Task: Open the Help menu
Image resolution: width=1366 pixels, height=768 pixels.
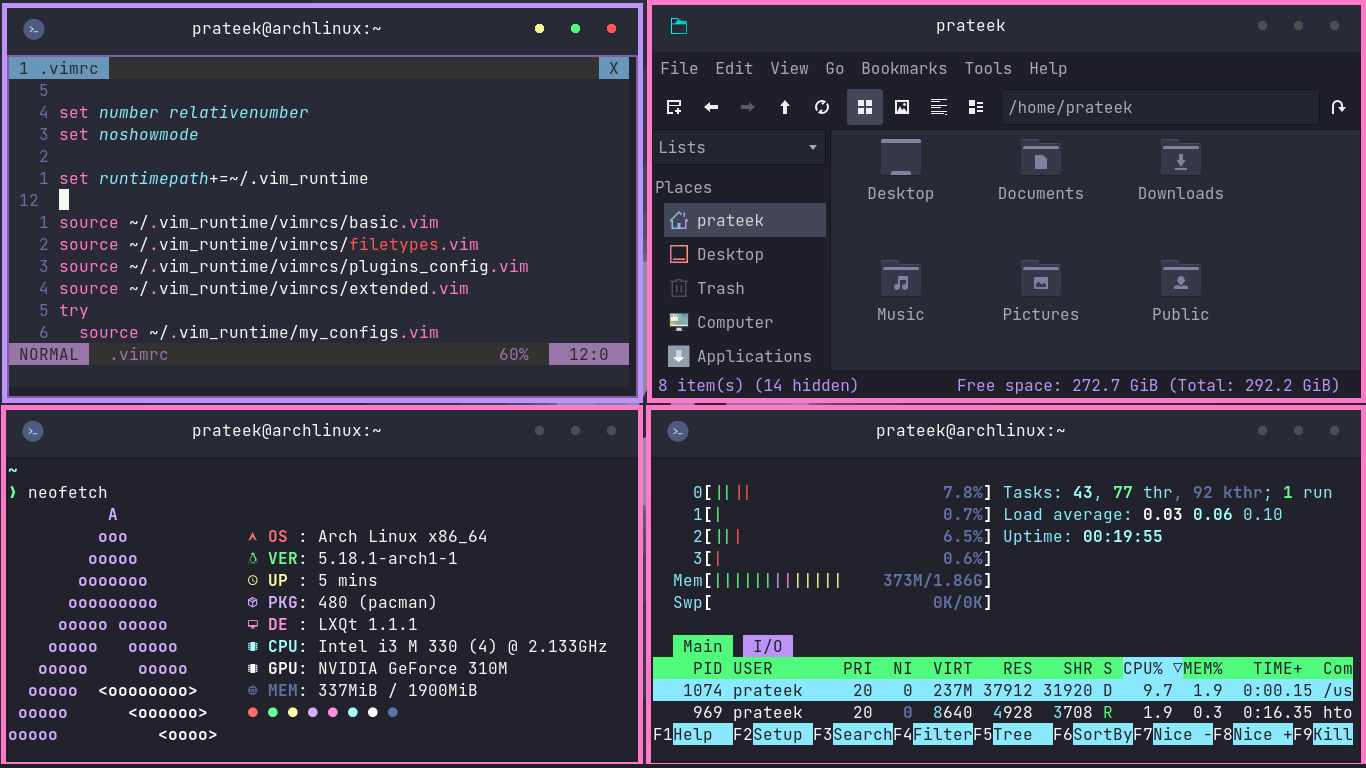Action: [1048, 68]
